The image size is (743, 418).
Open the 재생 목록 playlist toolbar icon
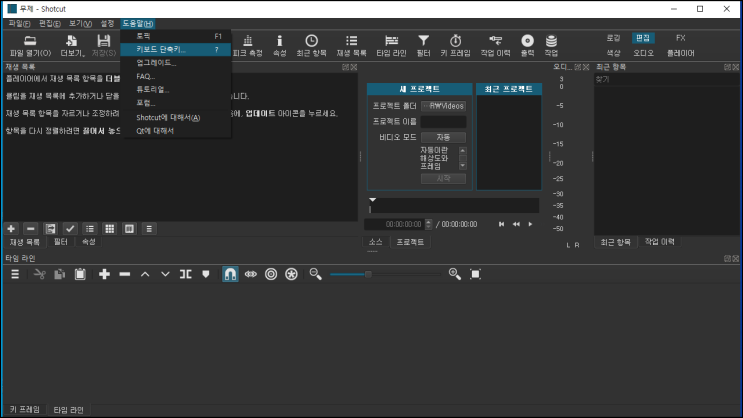pos(352,46)
